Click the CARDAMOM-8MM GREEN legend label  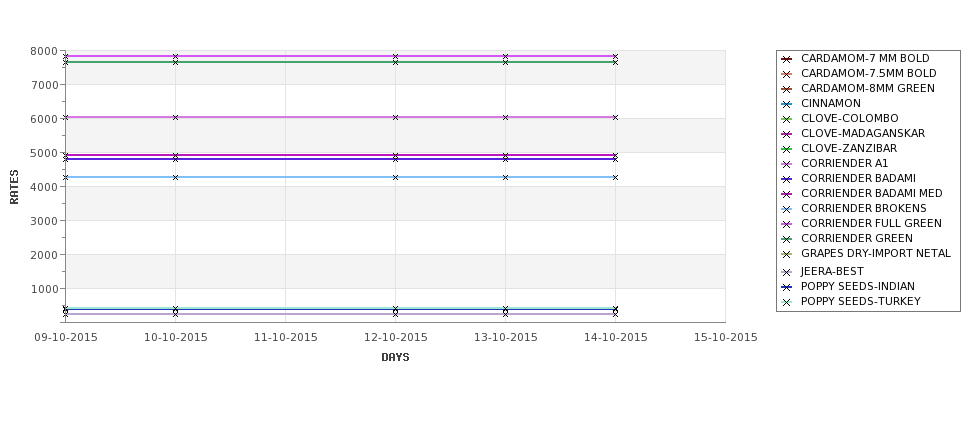tap(867, 88)
